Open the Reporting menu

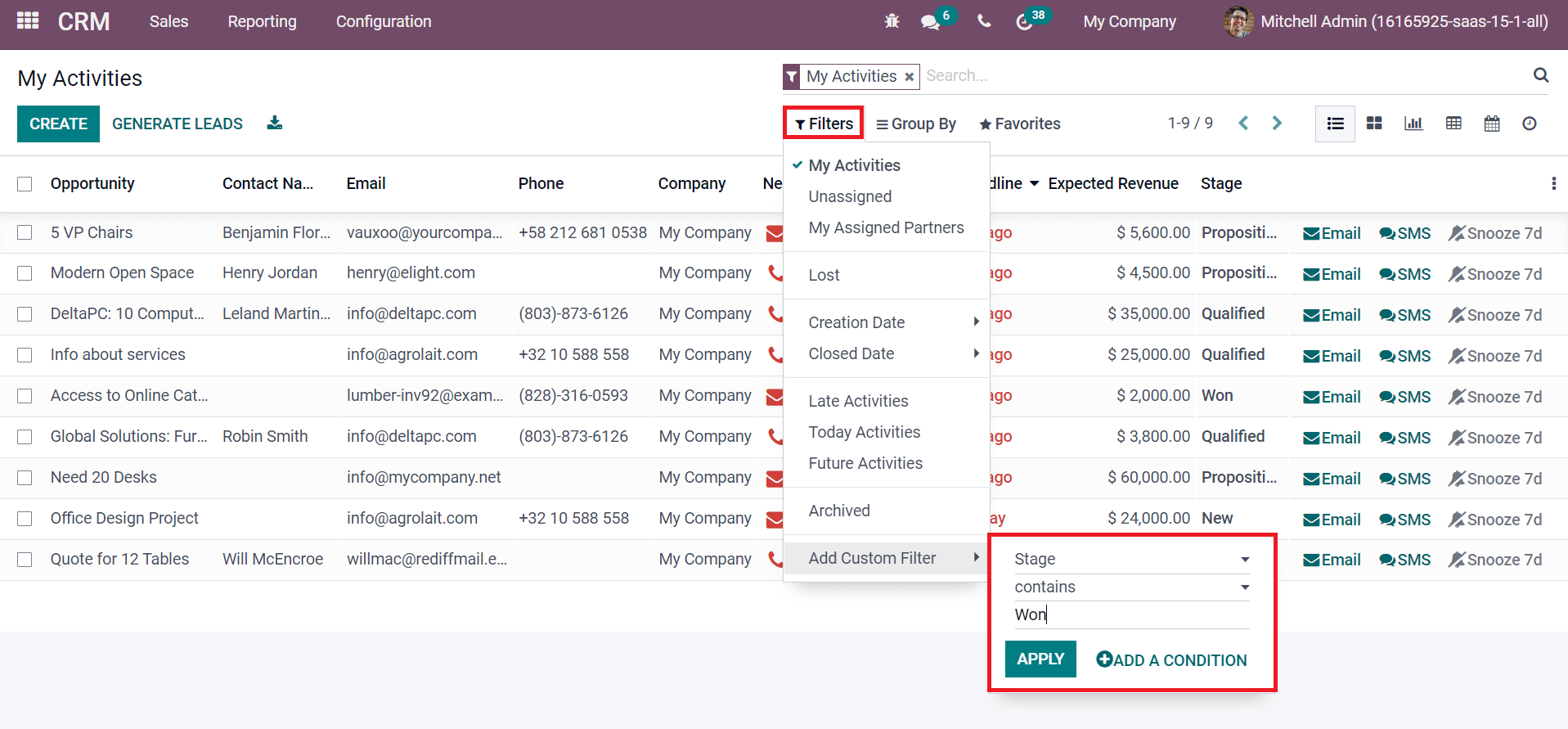(262, 21)
